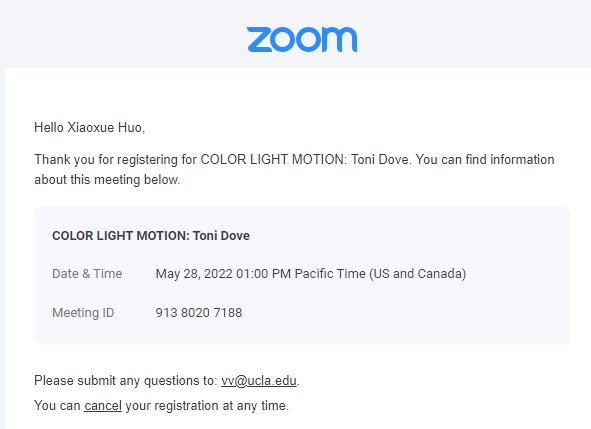Click the Please submit any questions text
This screenshot has height=429, width=591.
pos(126,381)
